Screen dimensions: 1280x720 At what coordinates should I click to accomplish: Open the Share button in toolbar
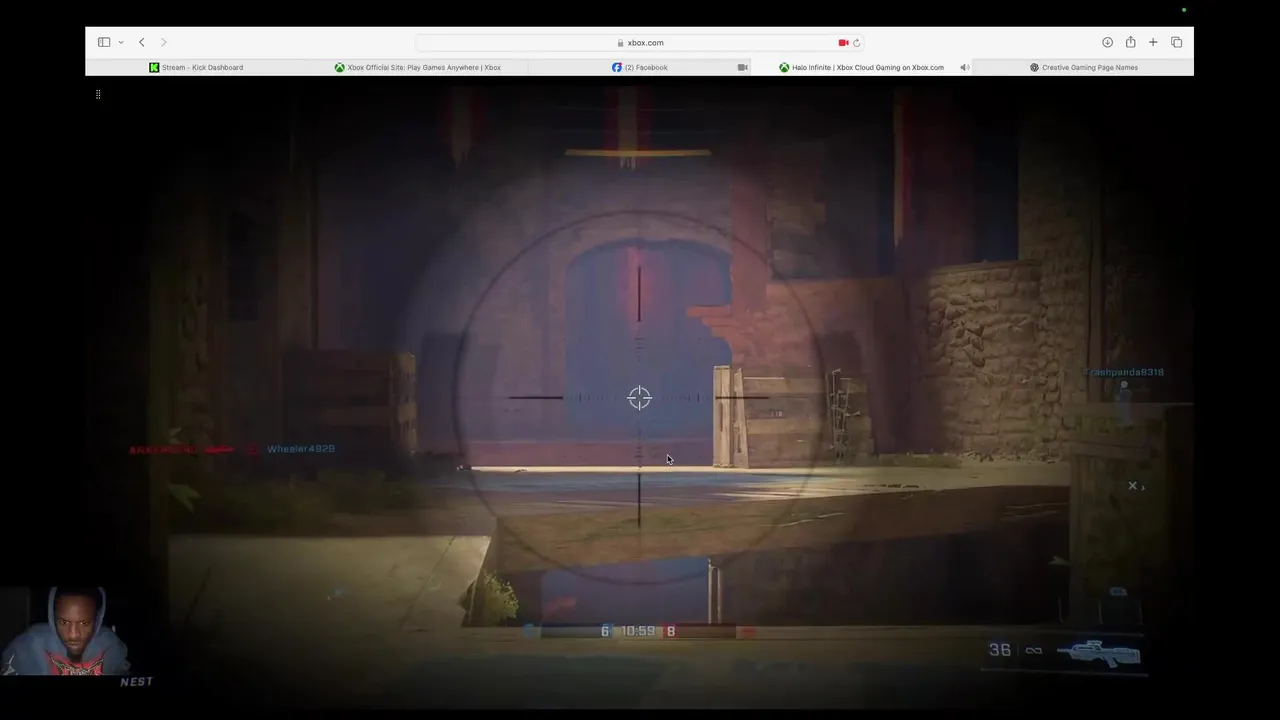tap(1130, 42)
